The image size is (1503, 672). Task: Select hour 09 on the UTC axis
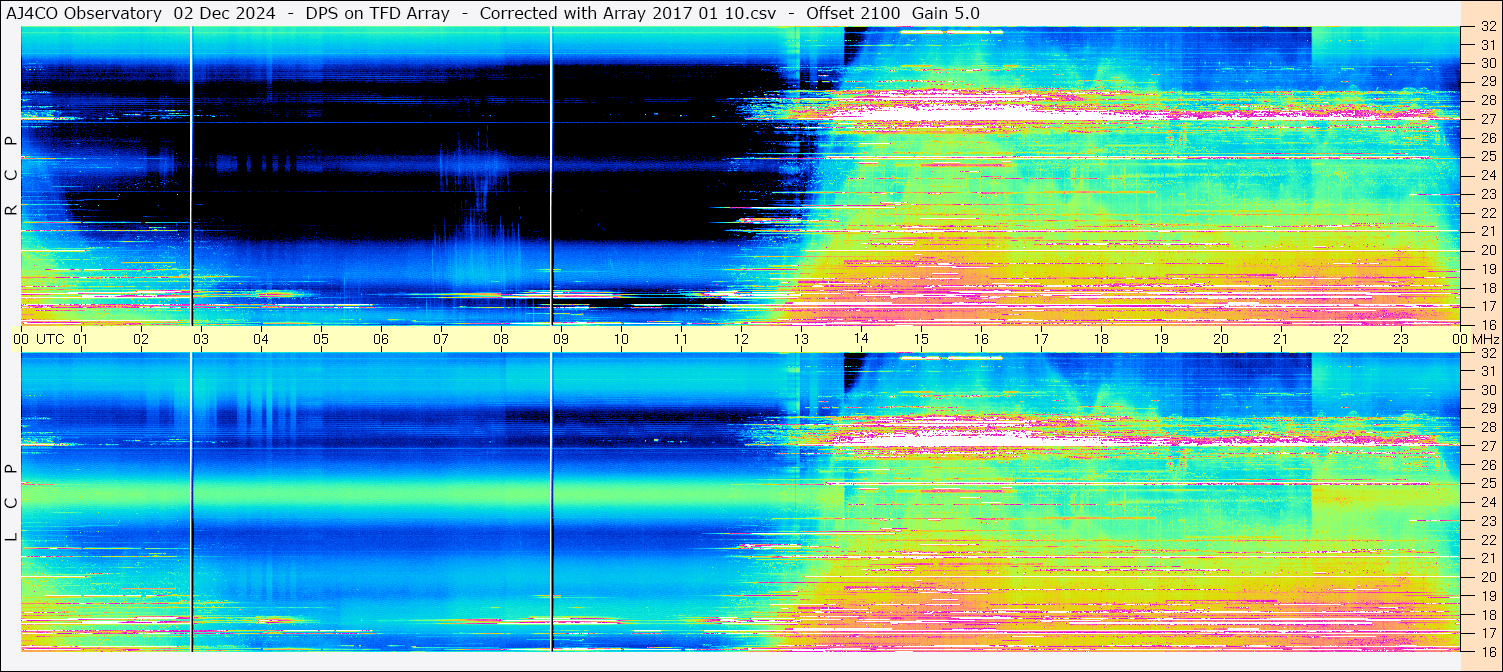coord(561,339)
